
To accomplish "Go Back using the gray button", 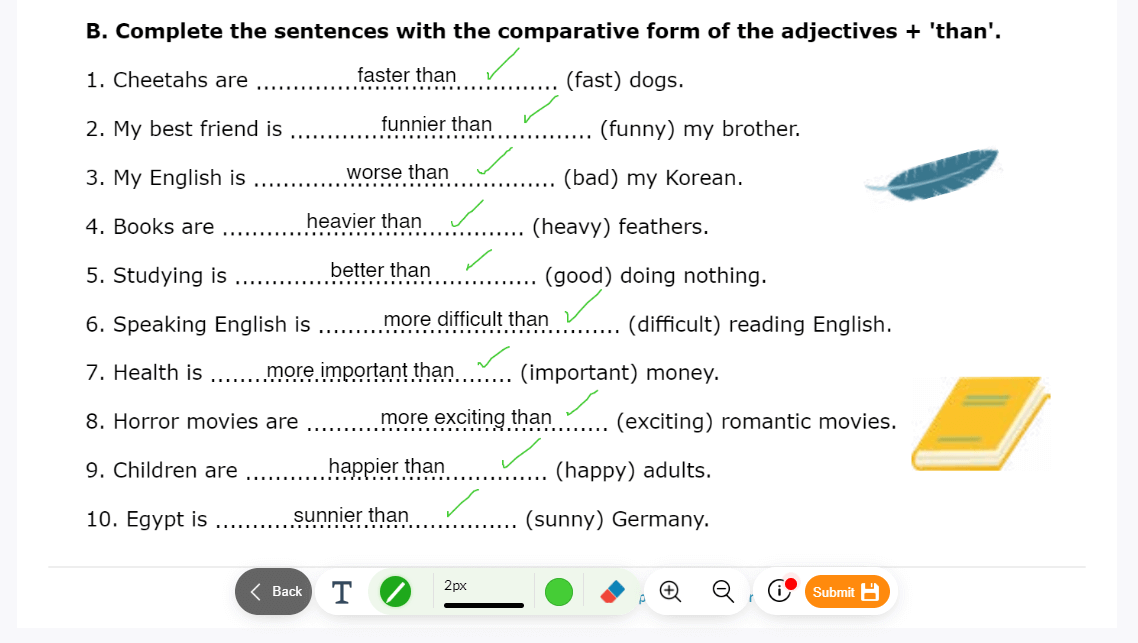I will (x=274, y=591).
